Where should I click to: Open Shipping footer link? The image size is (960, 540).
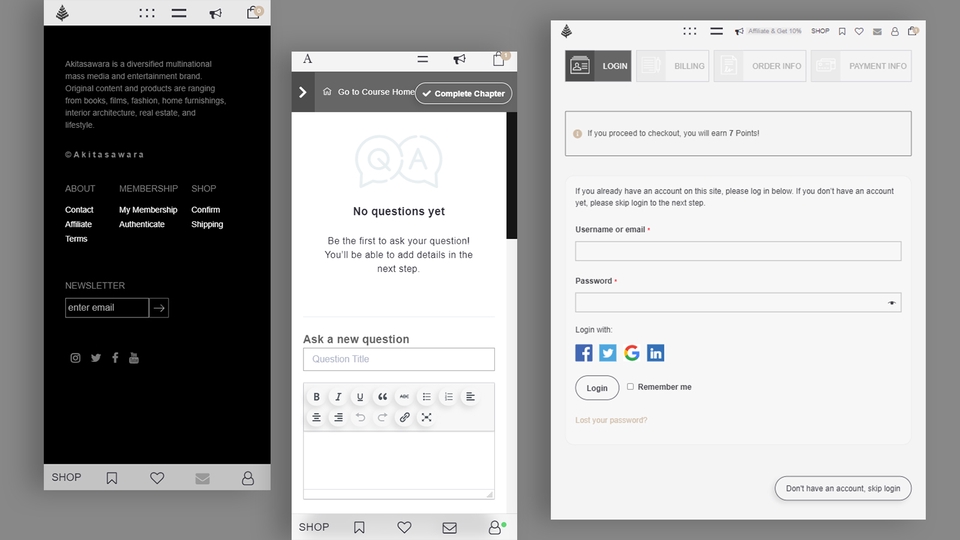click(x=207, y=224)
